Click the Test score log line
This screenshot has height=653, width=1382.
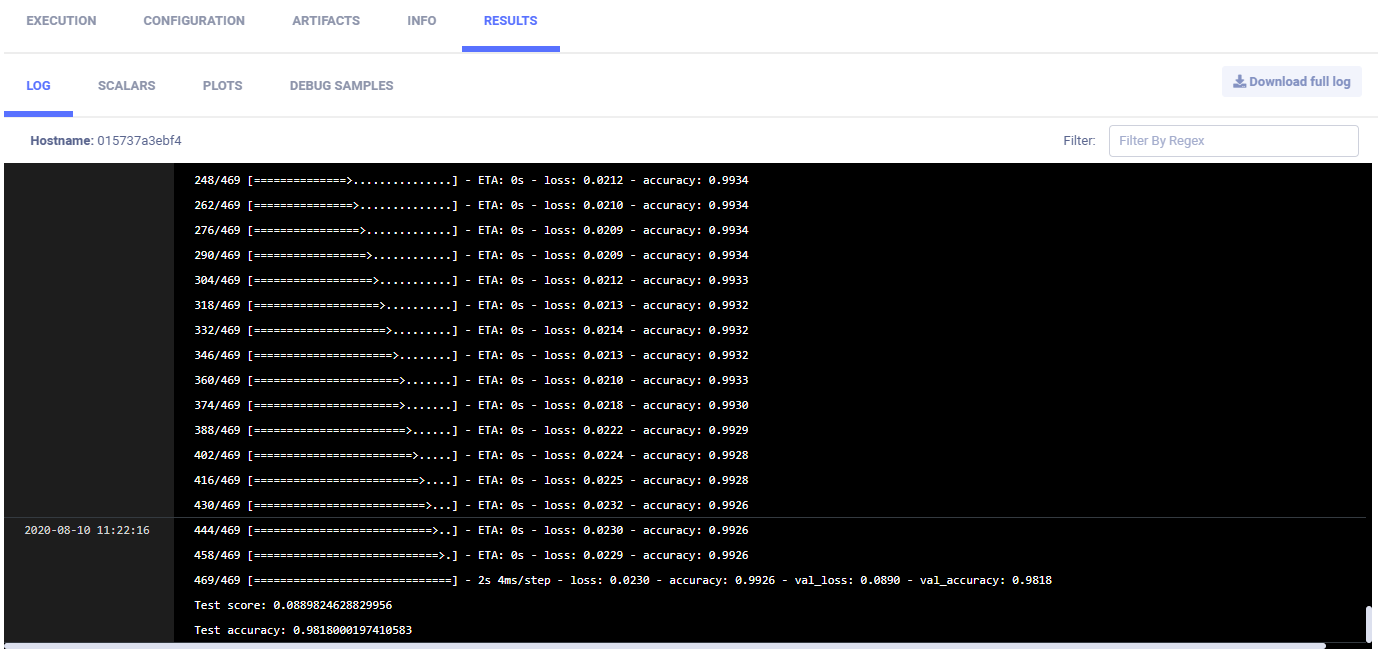293,605
